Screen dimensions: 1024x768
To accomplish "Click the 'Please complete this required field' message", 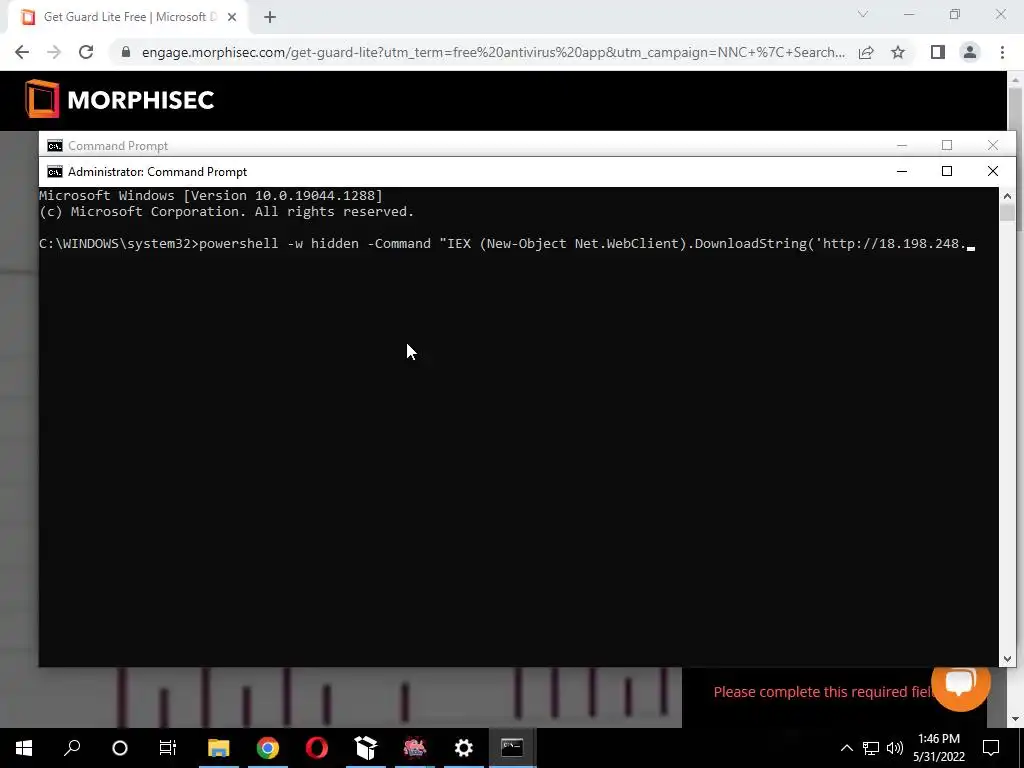I will (824, 692).
